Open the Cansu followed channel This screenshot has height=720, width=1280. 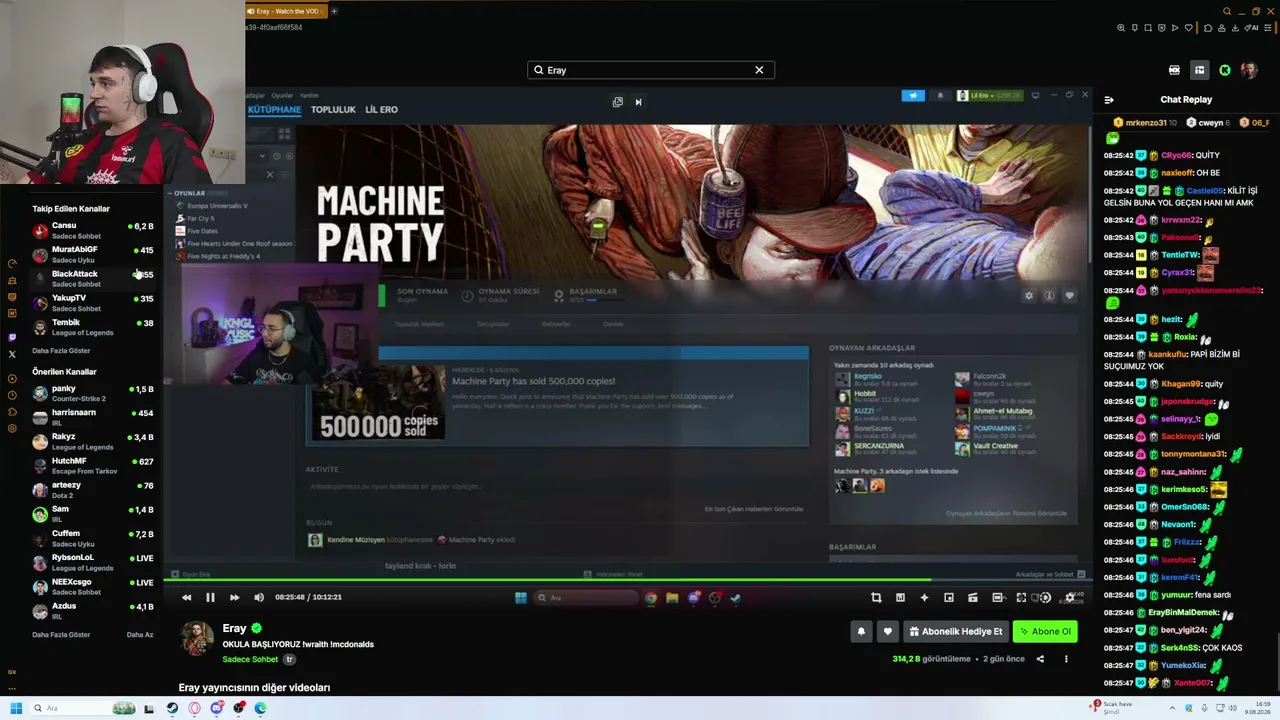pos(93,230)
